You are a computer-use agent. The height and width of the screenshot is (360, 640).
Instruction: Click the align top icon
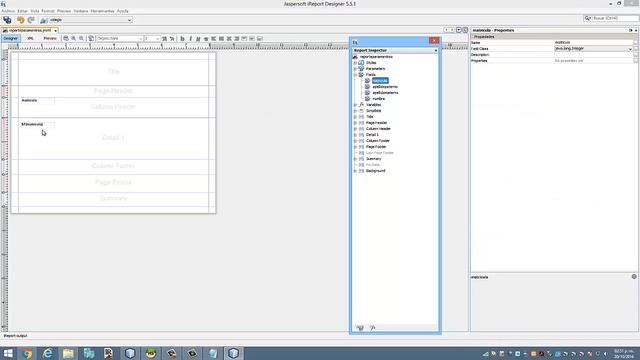244,38
